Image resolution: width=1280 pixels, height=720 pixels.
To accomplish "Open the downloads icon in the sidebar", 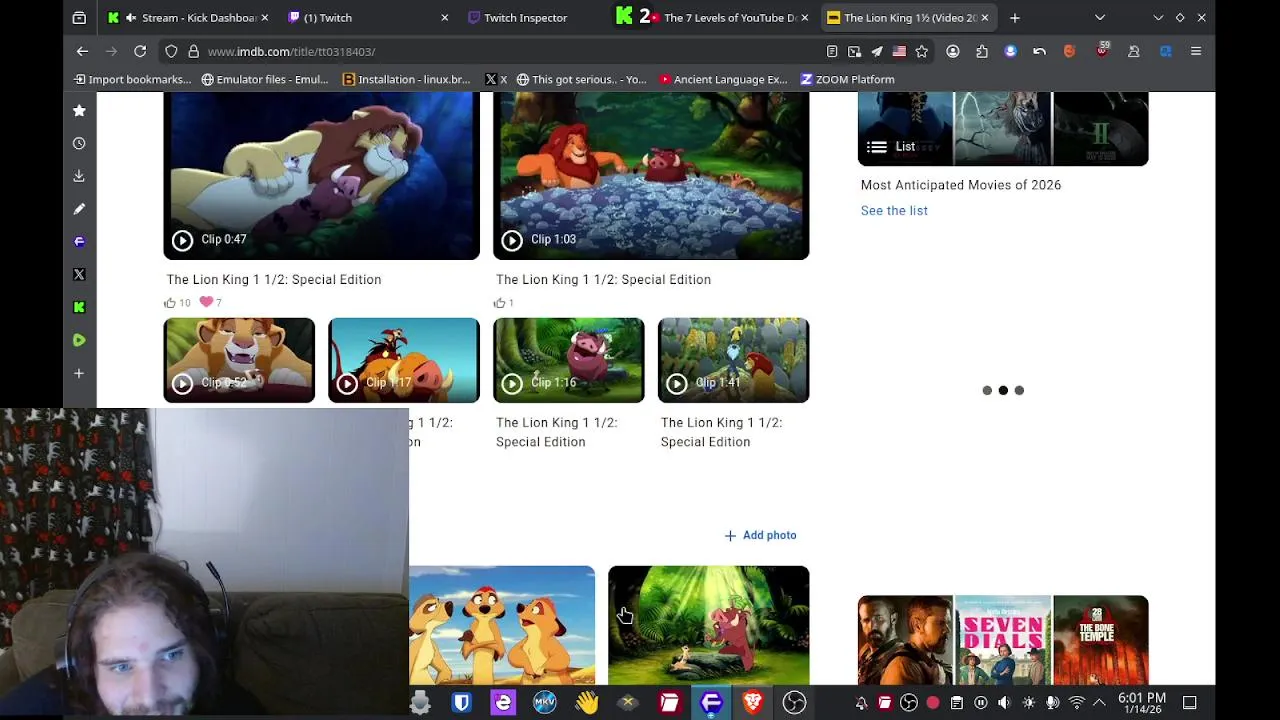I will [x=79, y=176].
